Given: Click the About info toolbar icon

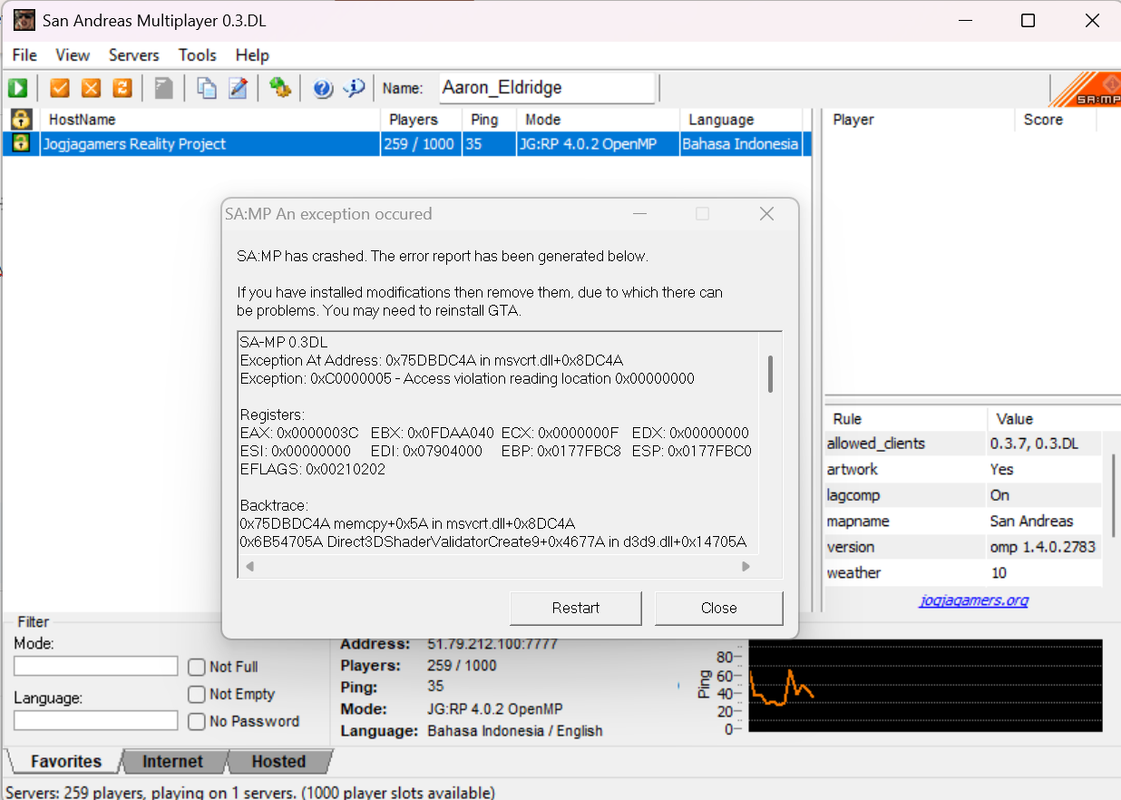Looking at the screenshot, I should [x=355, y=88].
